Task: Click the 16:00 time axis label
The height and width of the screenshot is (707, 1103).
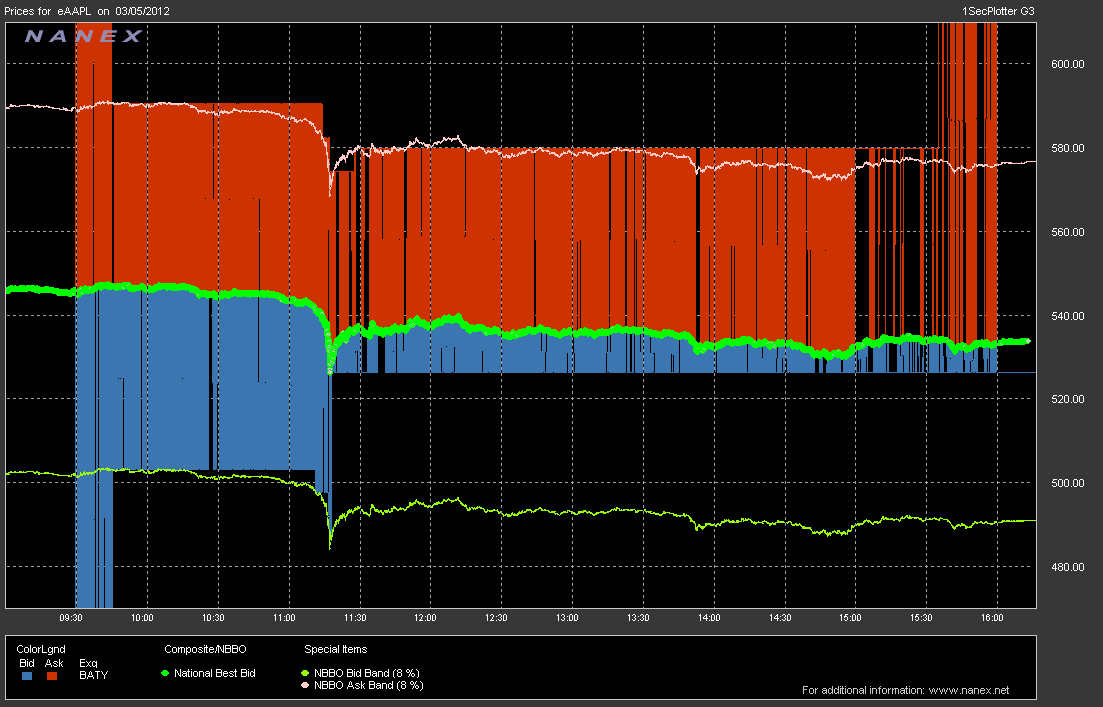Action: [992, 618]
